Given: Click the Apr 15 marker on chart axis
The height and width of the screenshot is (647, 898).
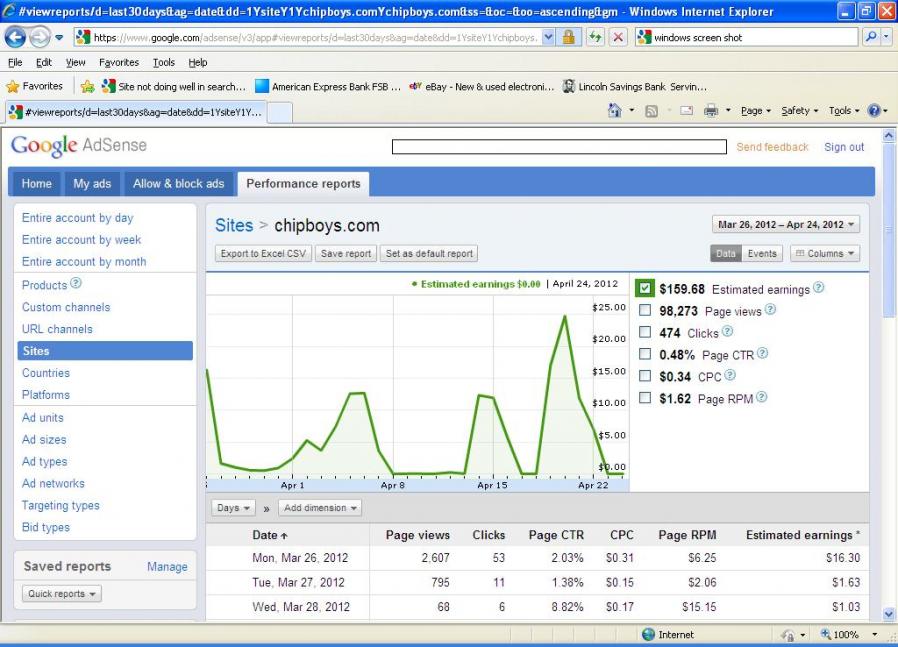Looking at the screenshot, I should coord(492,485).
